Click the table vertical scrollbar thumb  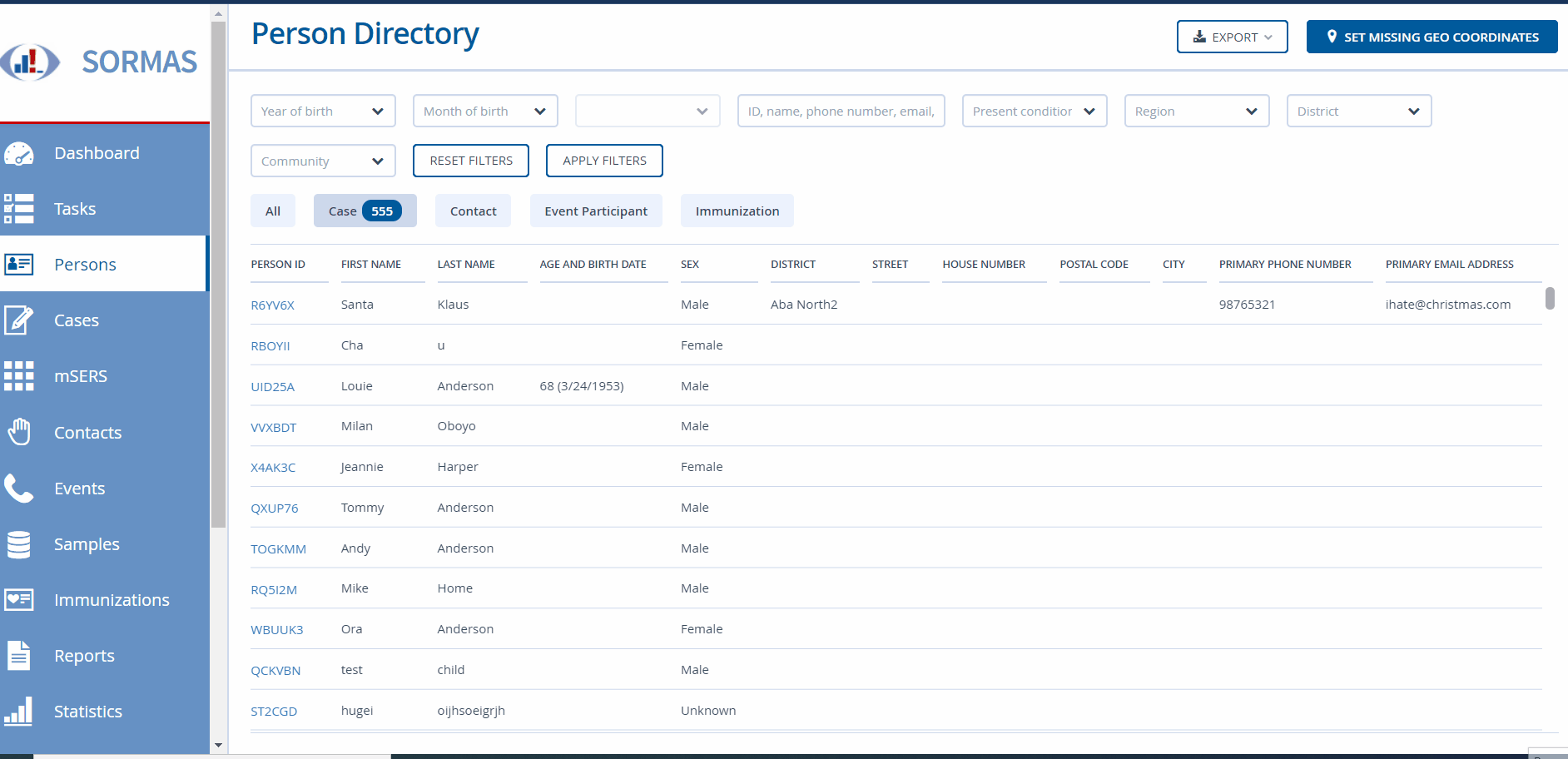pos(1550,298)
